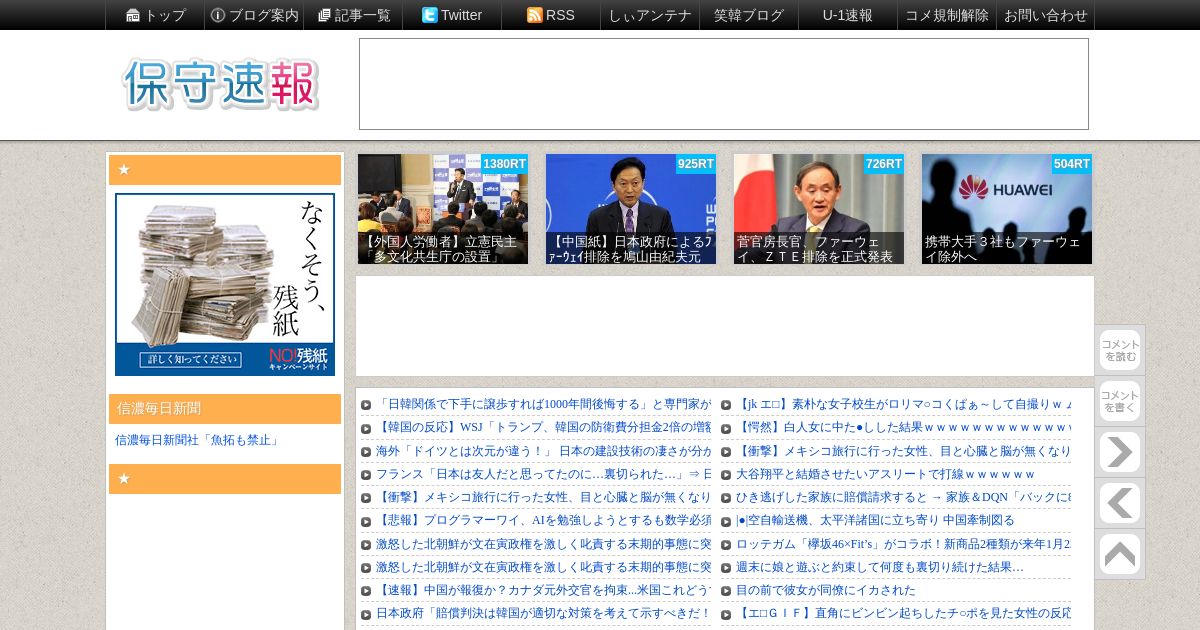Open the RSS feed menu item

pyautogui.click(x=551, y=15)
